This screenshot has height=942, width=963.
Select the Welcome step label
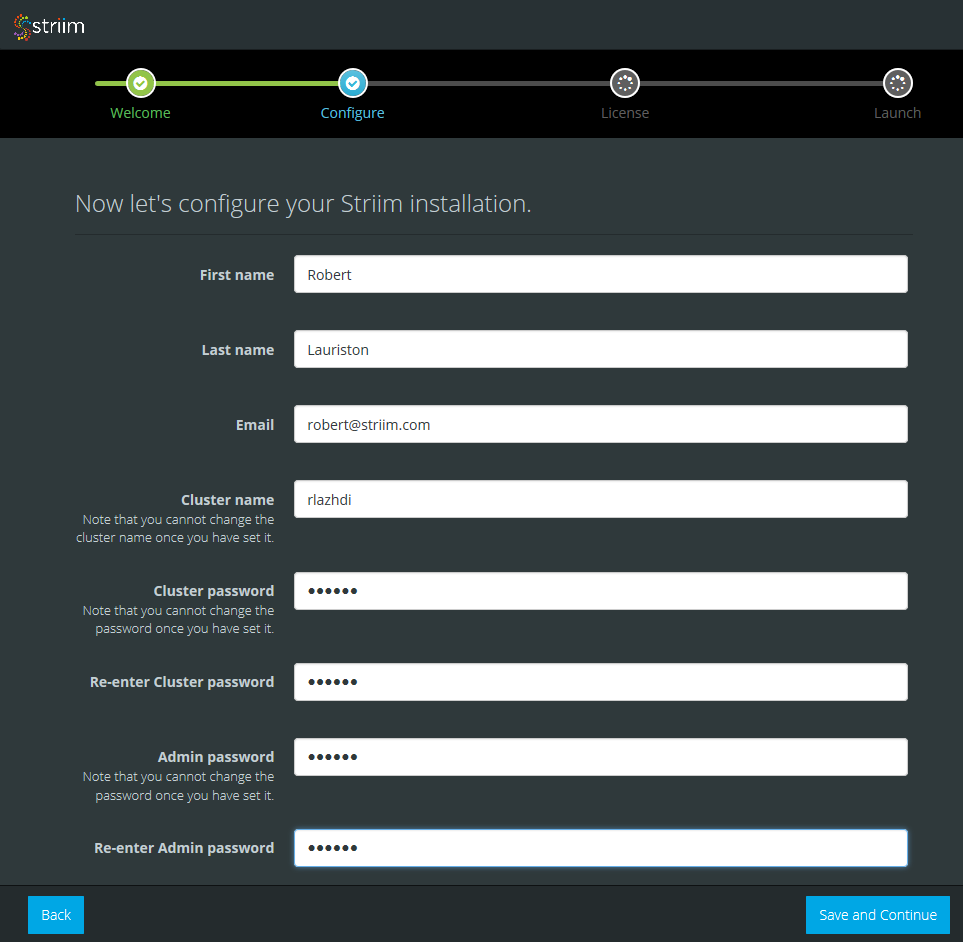[140, 113]
